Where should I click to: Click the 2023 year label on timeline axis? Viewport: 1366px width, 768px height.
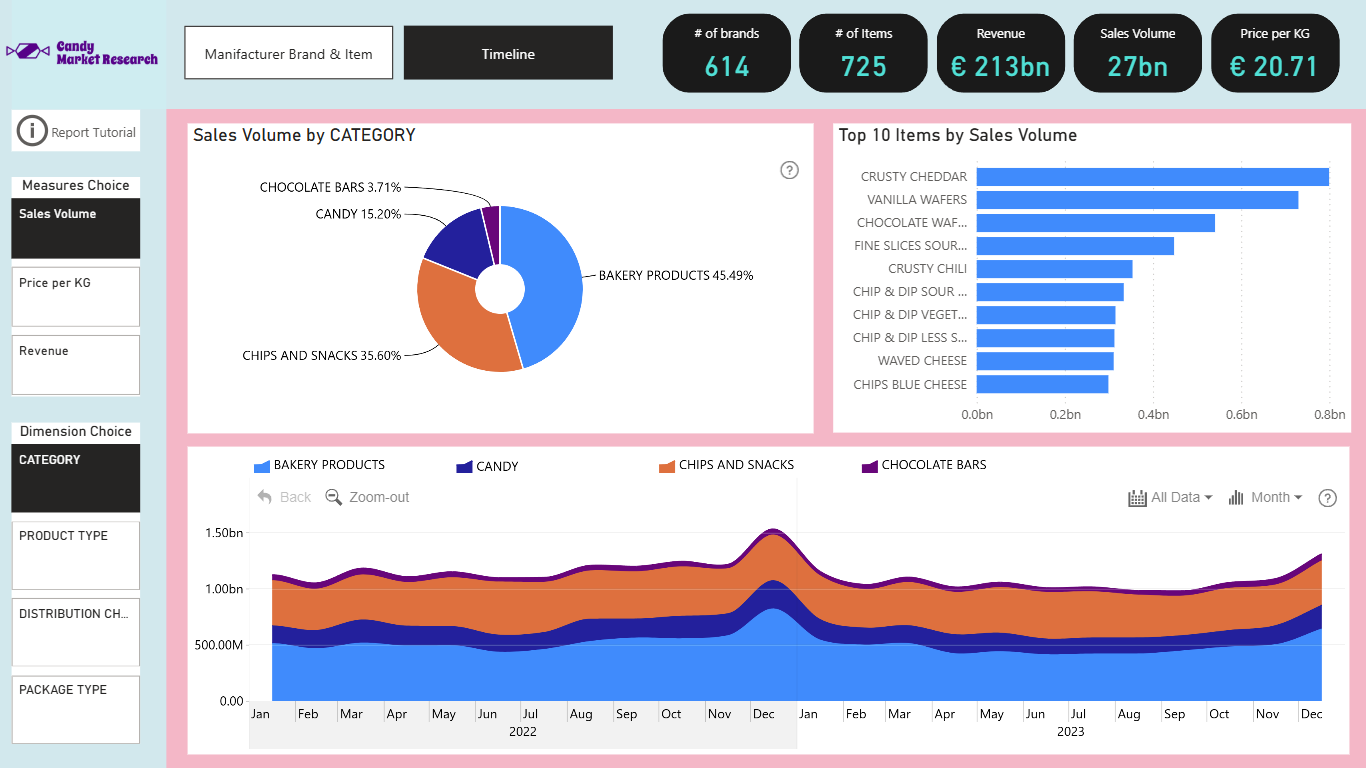tap(1071, 732)
